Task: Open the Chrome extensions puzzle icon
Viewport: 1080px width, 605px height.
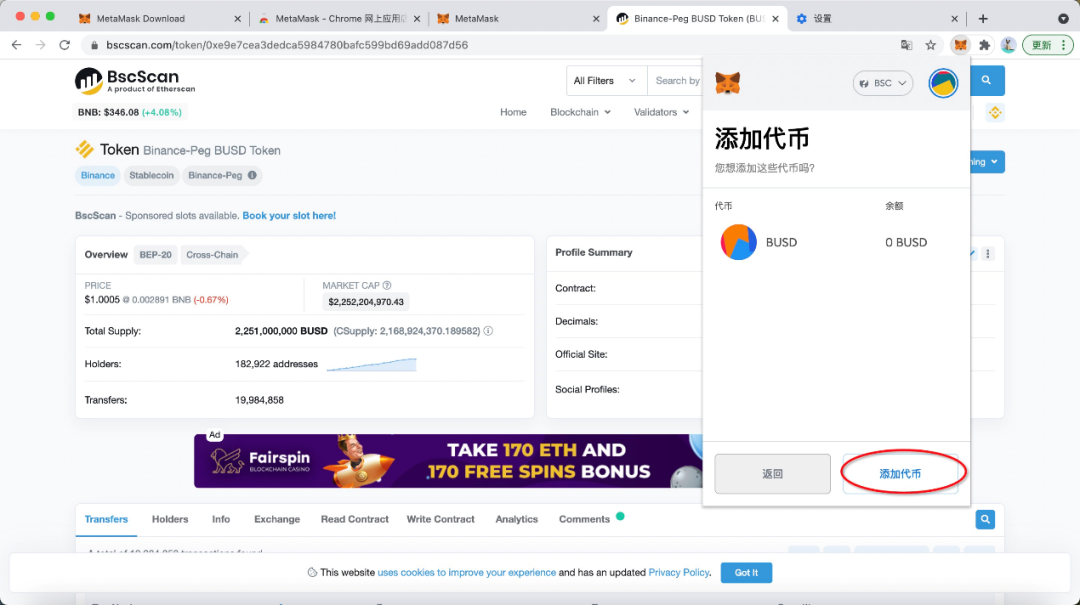Action: click(984, 45)
